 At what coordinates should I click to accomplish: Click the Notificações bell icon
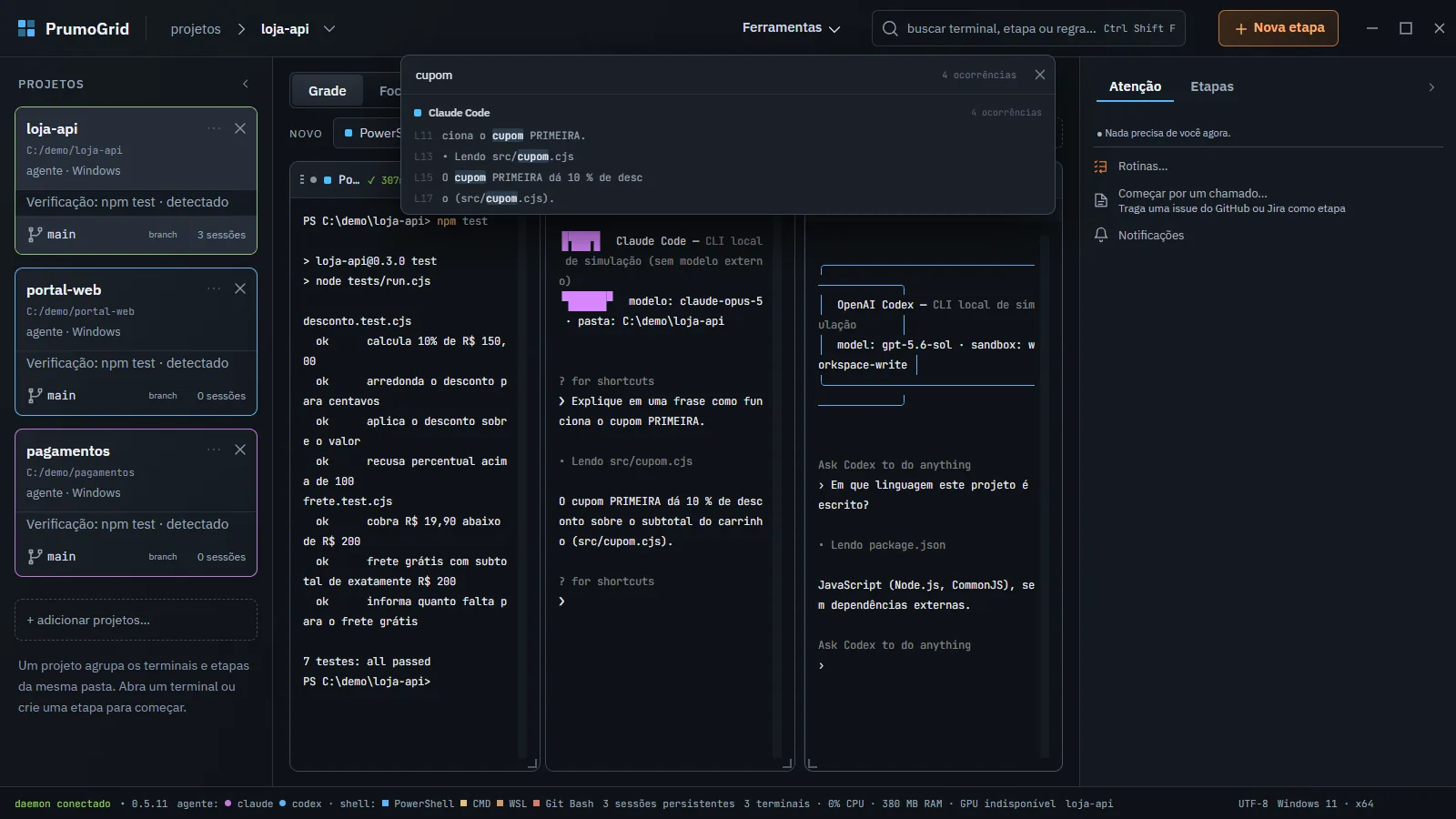[1101, 235]
